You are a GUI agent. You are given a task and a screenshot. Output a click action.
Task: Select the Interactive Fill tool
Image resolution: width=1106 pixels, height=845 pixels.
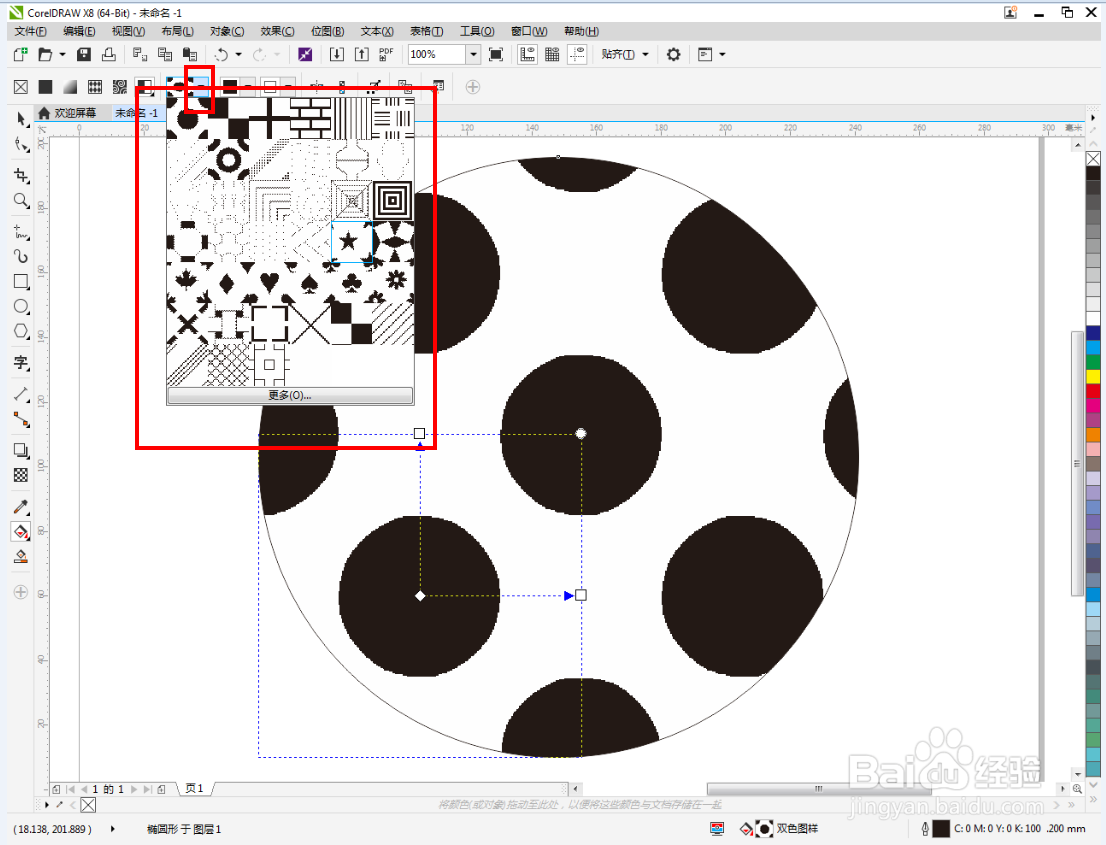[x=21, y=531]
